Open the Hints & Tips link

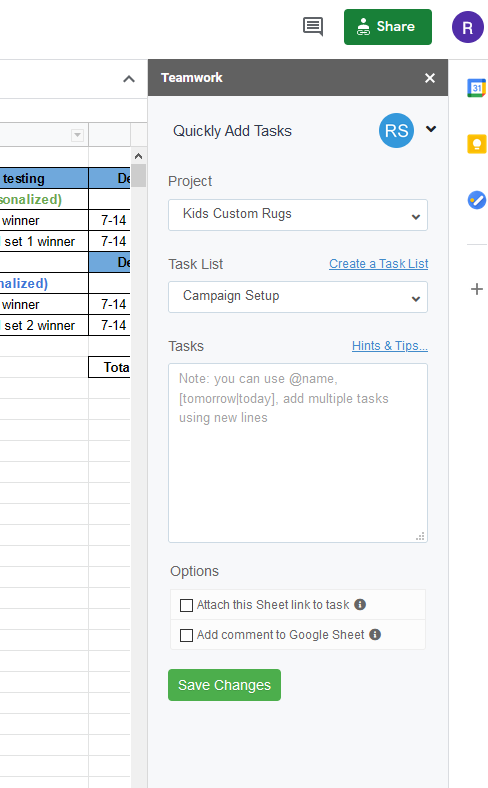click(389, 346)
